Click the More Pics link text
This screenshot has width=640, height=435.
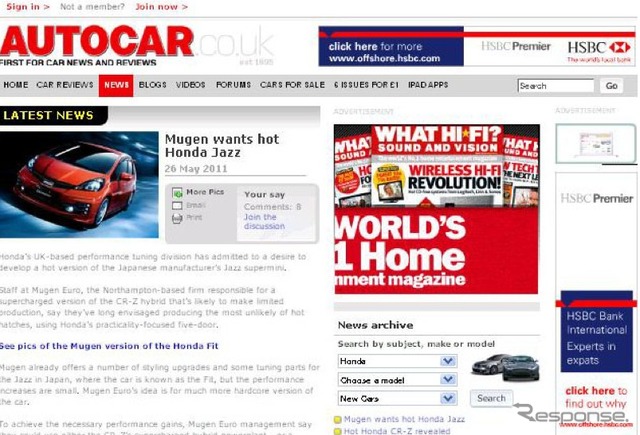[x=205, y=192]
